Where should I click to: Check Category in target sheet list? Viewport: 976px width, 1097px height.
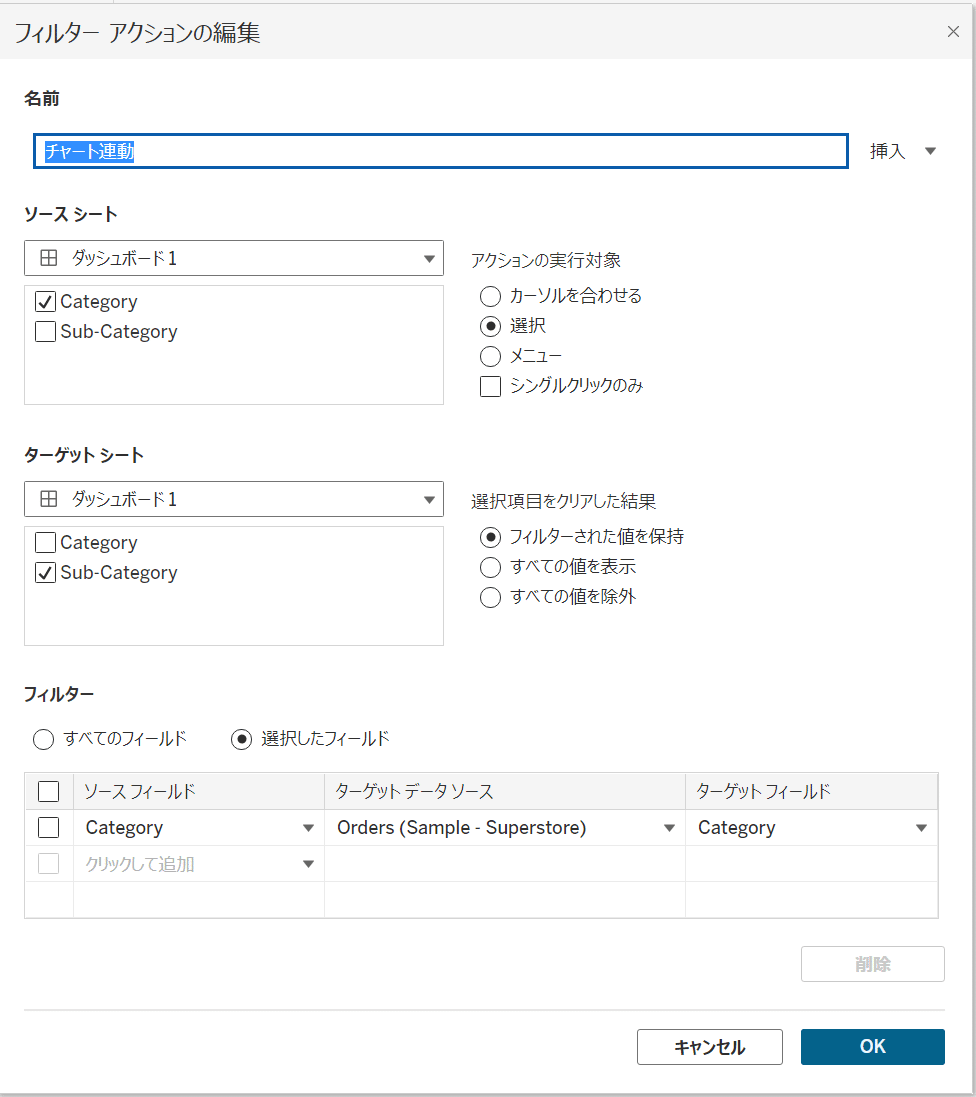click(45, 542)
